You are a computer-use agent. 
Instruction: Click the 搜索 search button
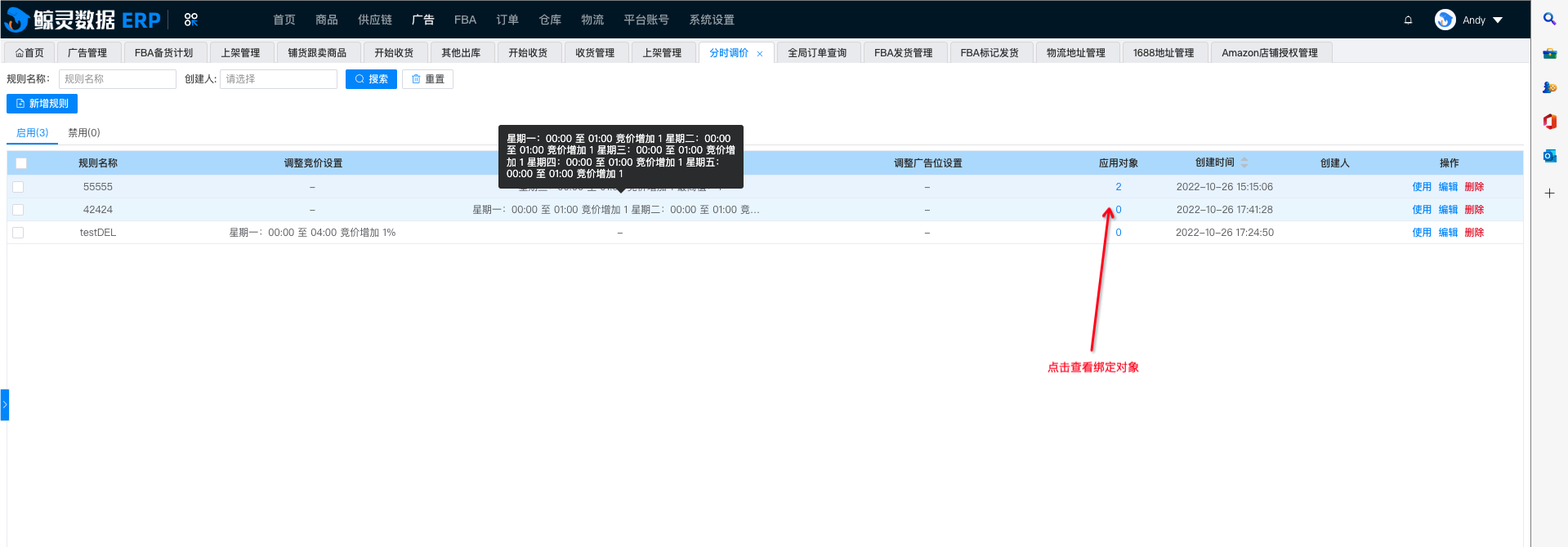point(371,79)
